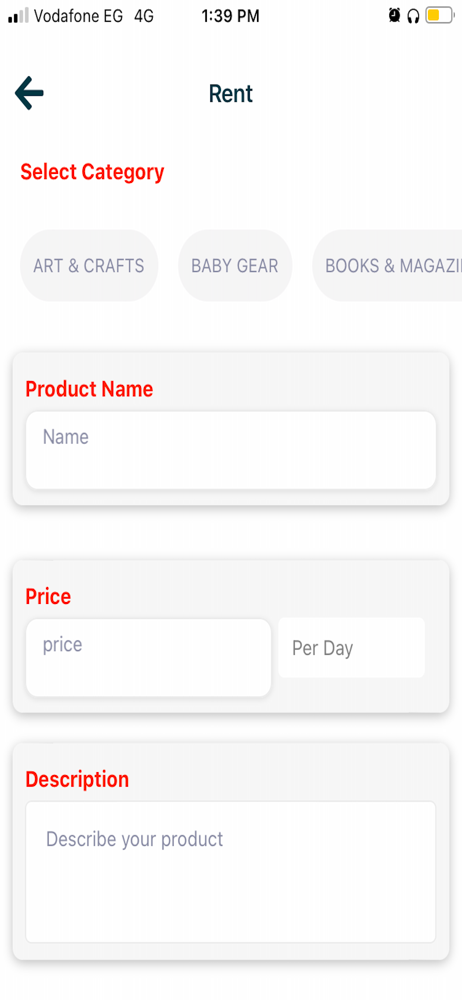Image resolution: width=462 pixels, height=1000 pixels.
Task: Tap the Product Name label
Action: click(x=89, y=388)
